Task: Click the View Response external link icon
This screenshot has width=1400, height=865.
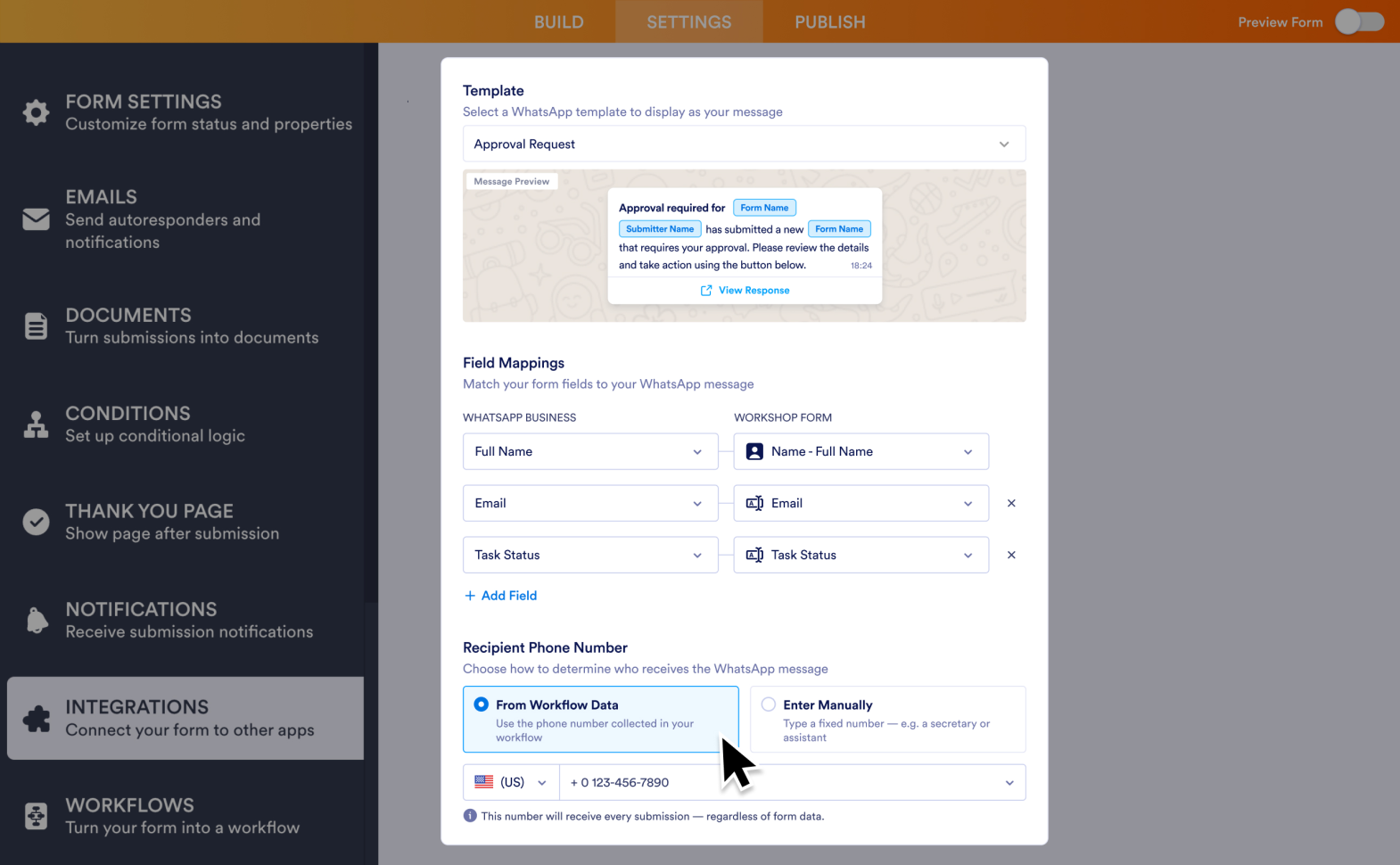Action: coord(706,291)
